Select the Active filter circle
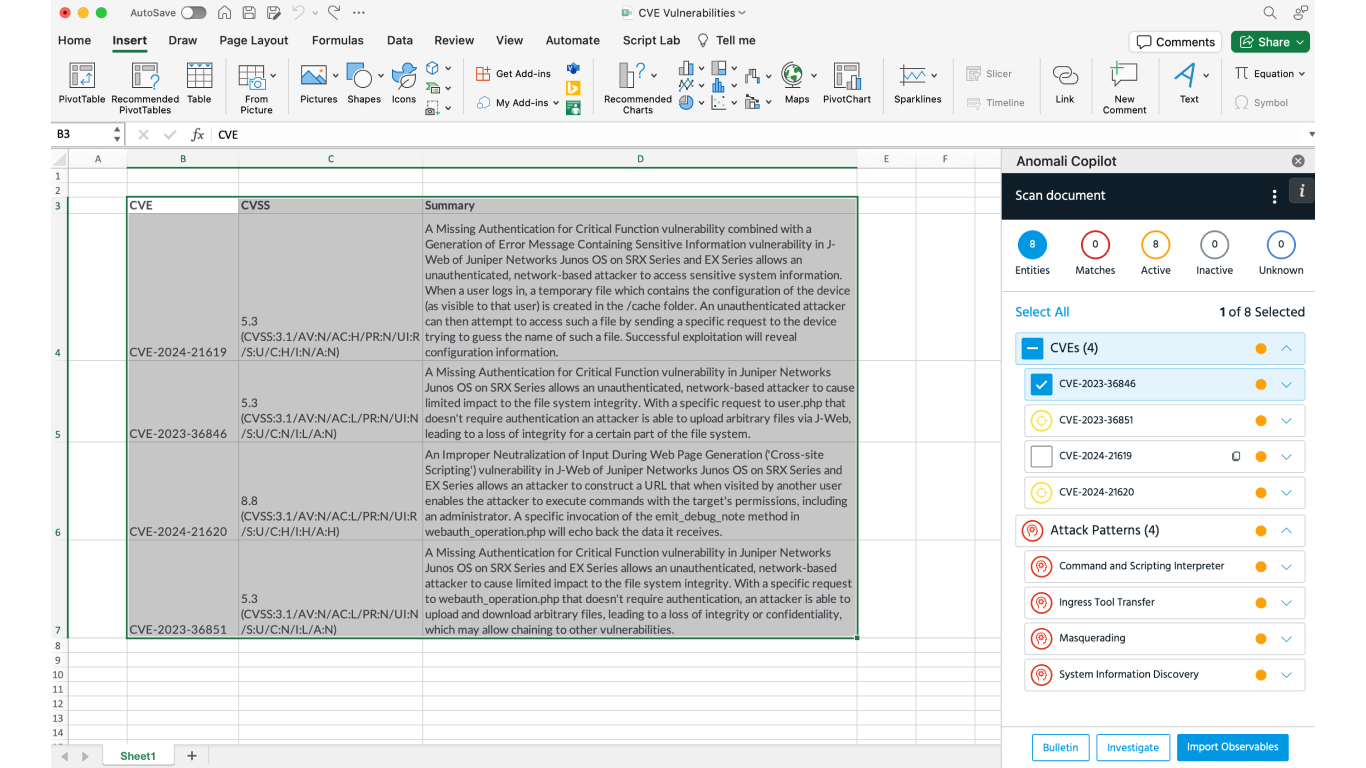1366x768 pixels. pyautogui.click(x=1156, y=245)
